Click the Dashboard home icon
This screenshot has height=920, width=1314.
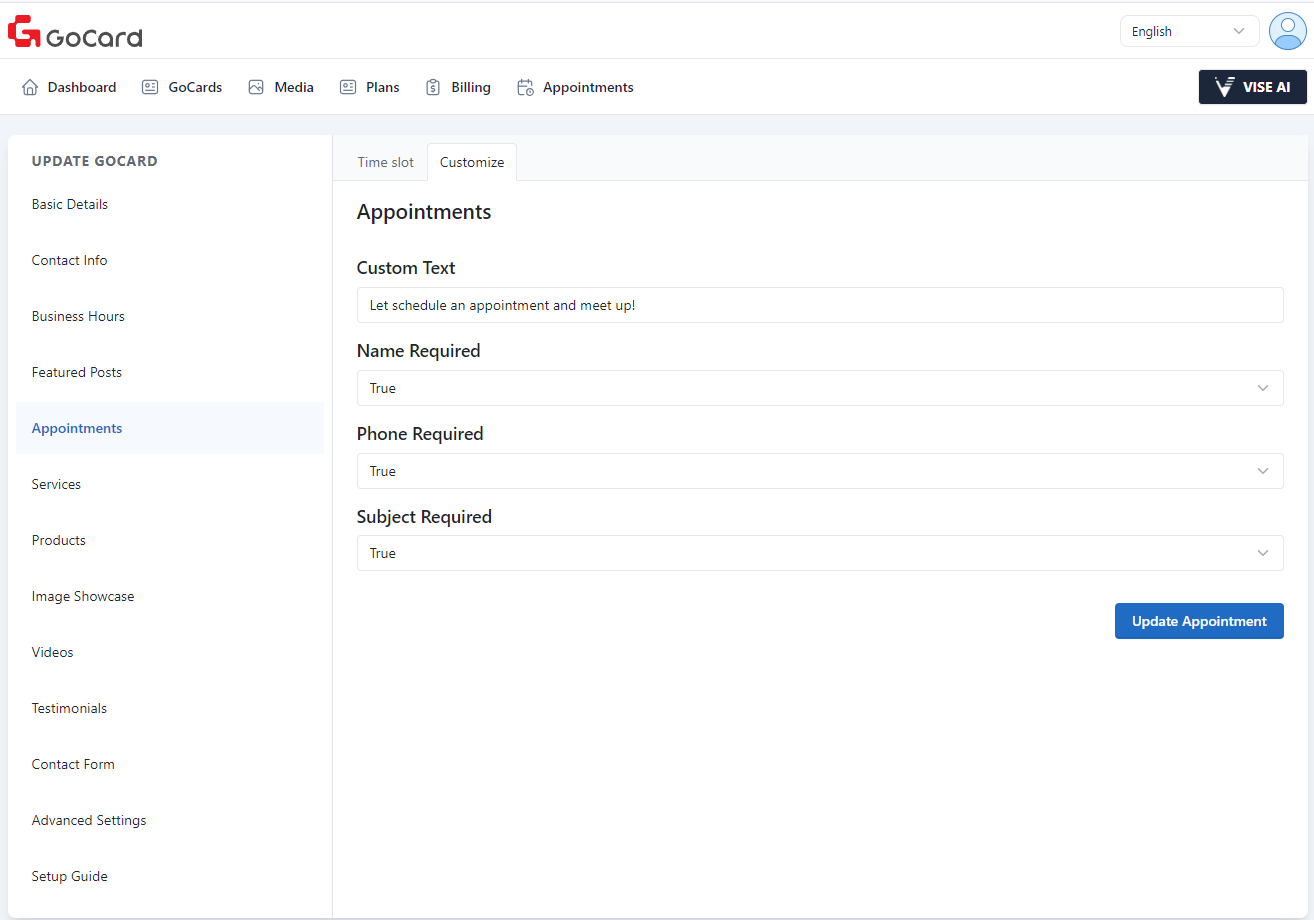(30, 87)
